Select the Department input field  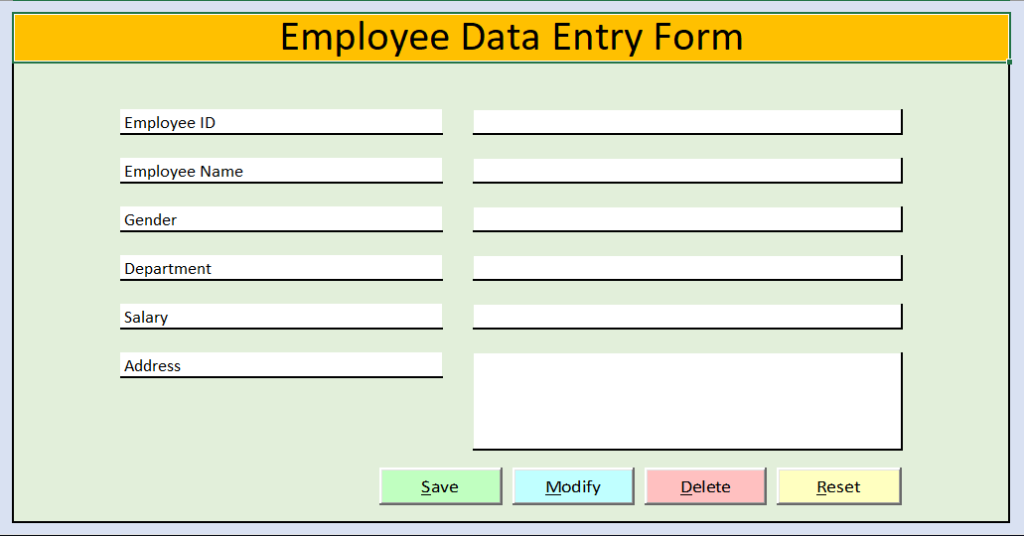point(688,268)
